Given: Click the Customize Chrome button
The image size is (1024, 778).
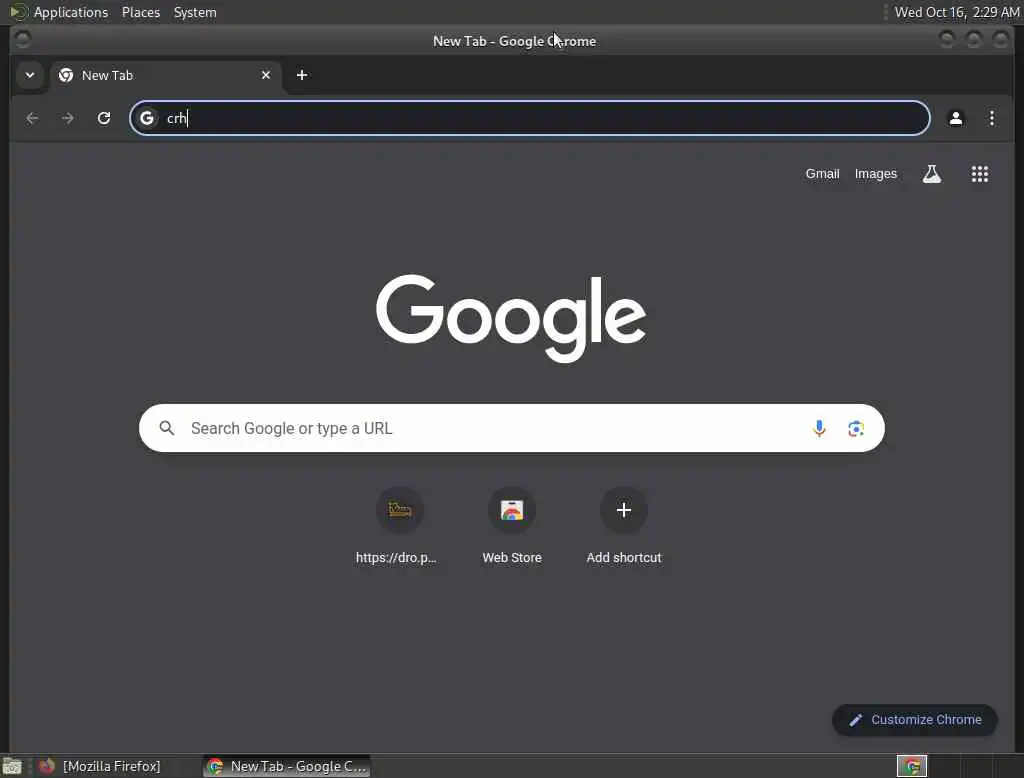Looking at the screenshot, I should [x=914, y=720].
